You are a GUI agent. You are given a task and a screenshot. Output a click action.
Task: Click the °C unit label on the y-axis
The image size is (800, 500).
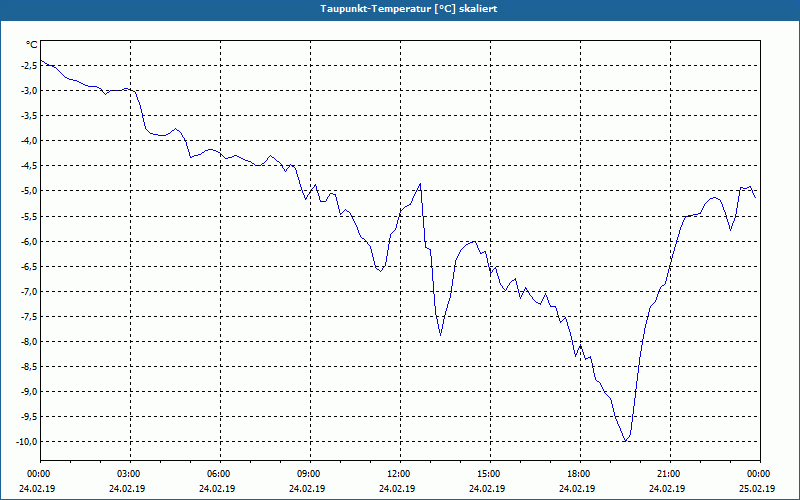tap(32, 45)
